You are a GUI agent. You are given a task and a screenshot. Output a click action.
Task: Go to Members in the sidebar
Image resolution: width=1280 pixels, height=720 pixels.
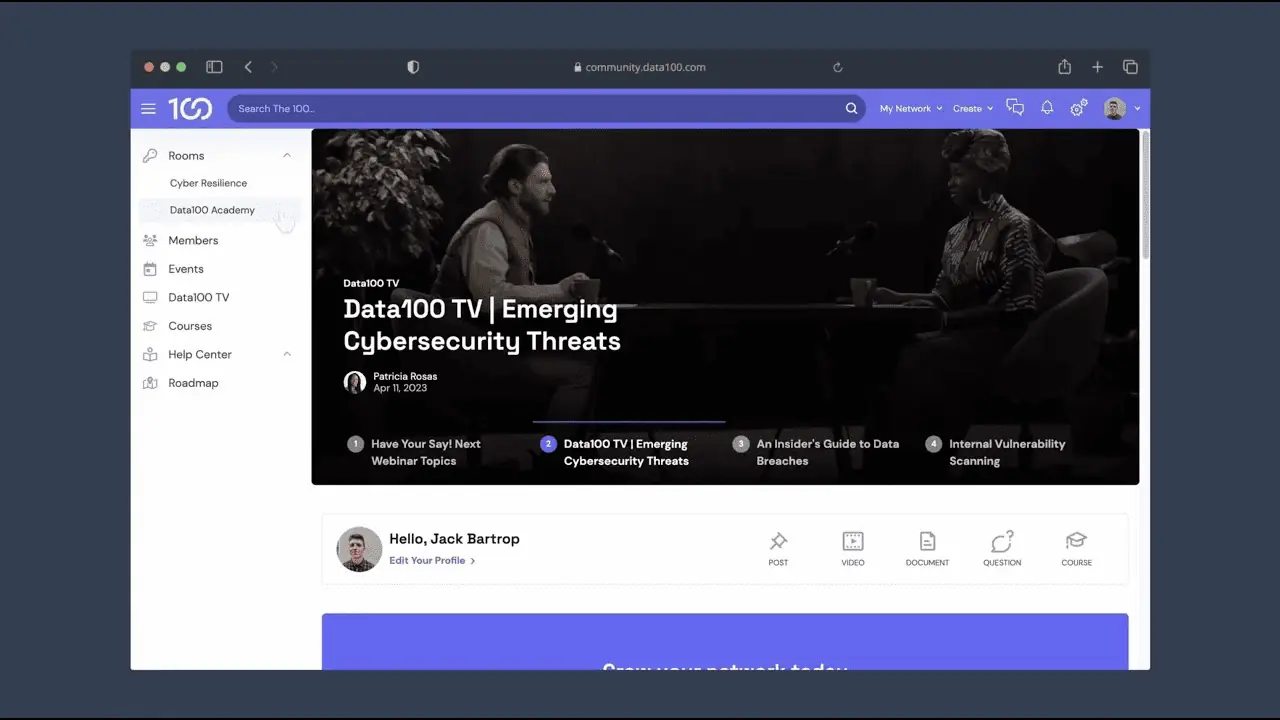192,240
